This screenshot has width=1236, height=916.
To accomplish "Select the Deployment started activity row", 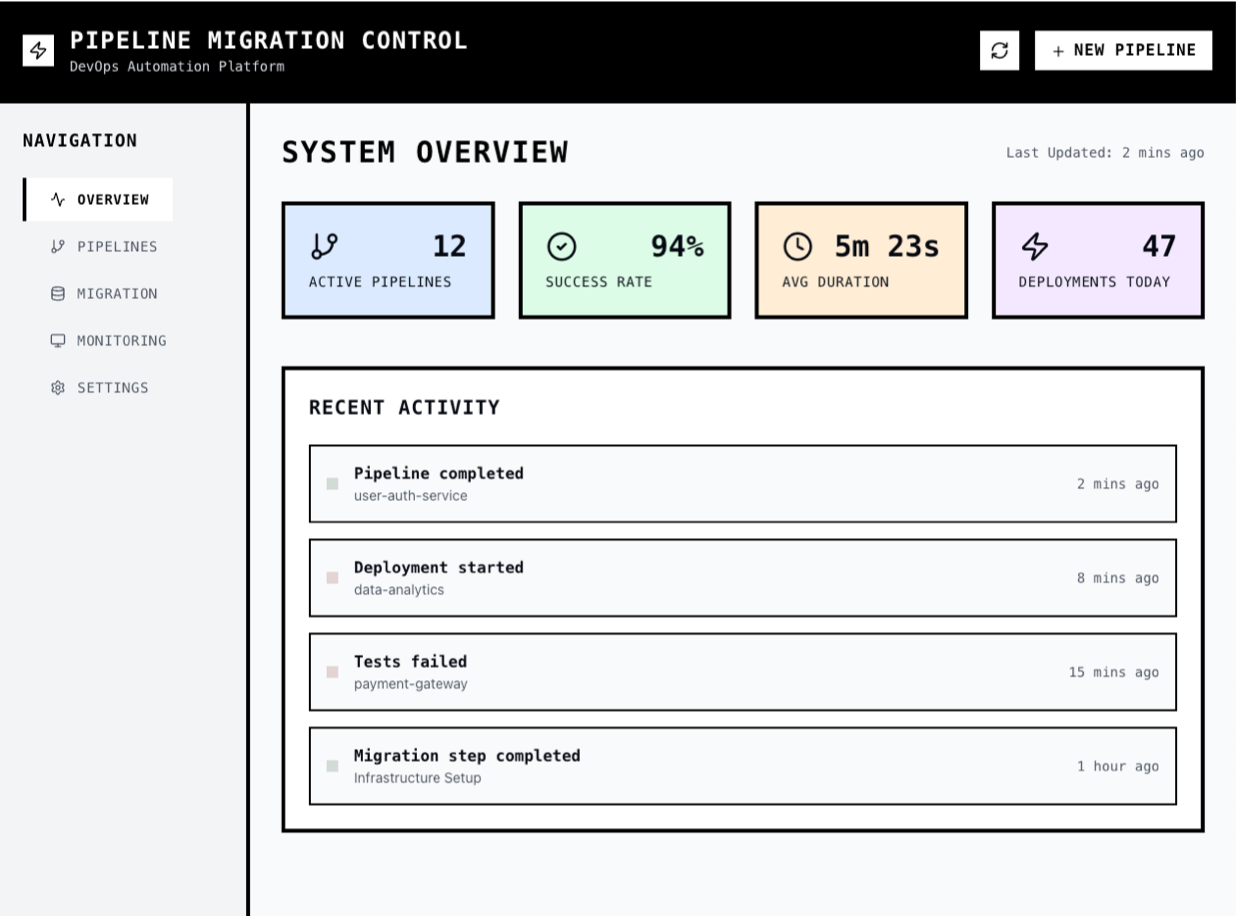I will point(744,578).
